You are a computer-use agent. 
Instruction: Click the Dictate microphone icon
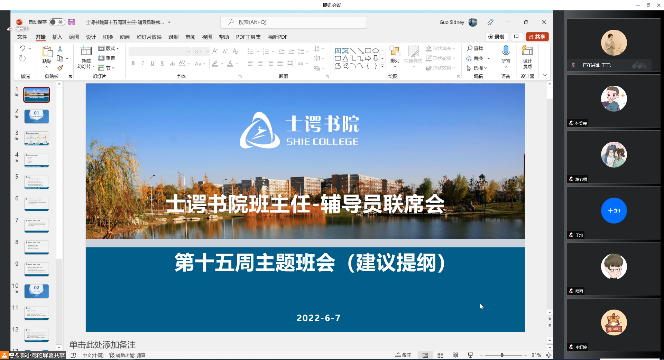tap(506, 51)
